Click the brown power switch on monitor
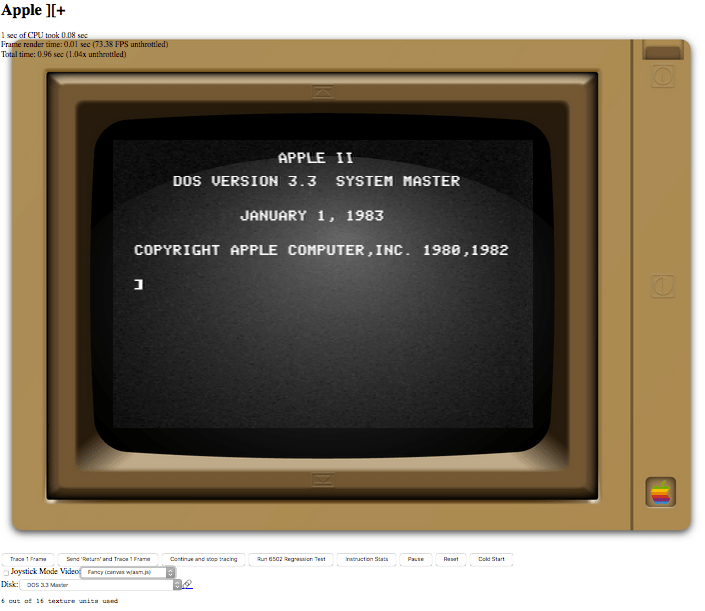Screen dimensions: 705x611 pyautogui.click(x=661, y=50)
